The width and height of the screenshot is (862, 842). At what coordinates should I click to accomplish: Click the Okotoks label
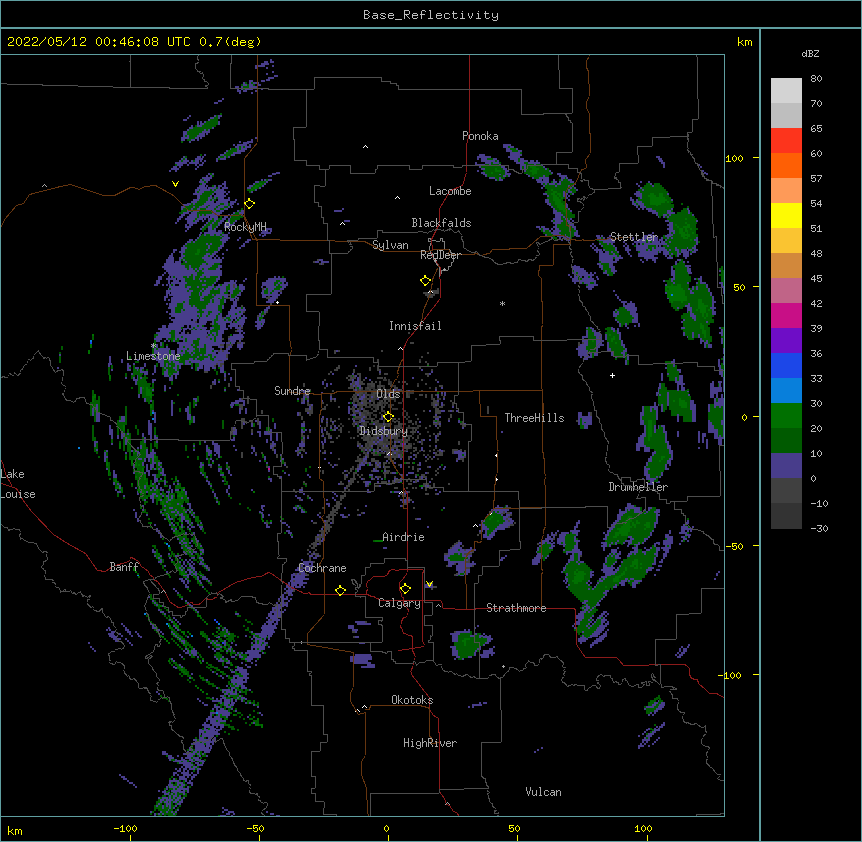(x=412, y=700)
